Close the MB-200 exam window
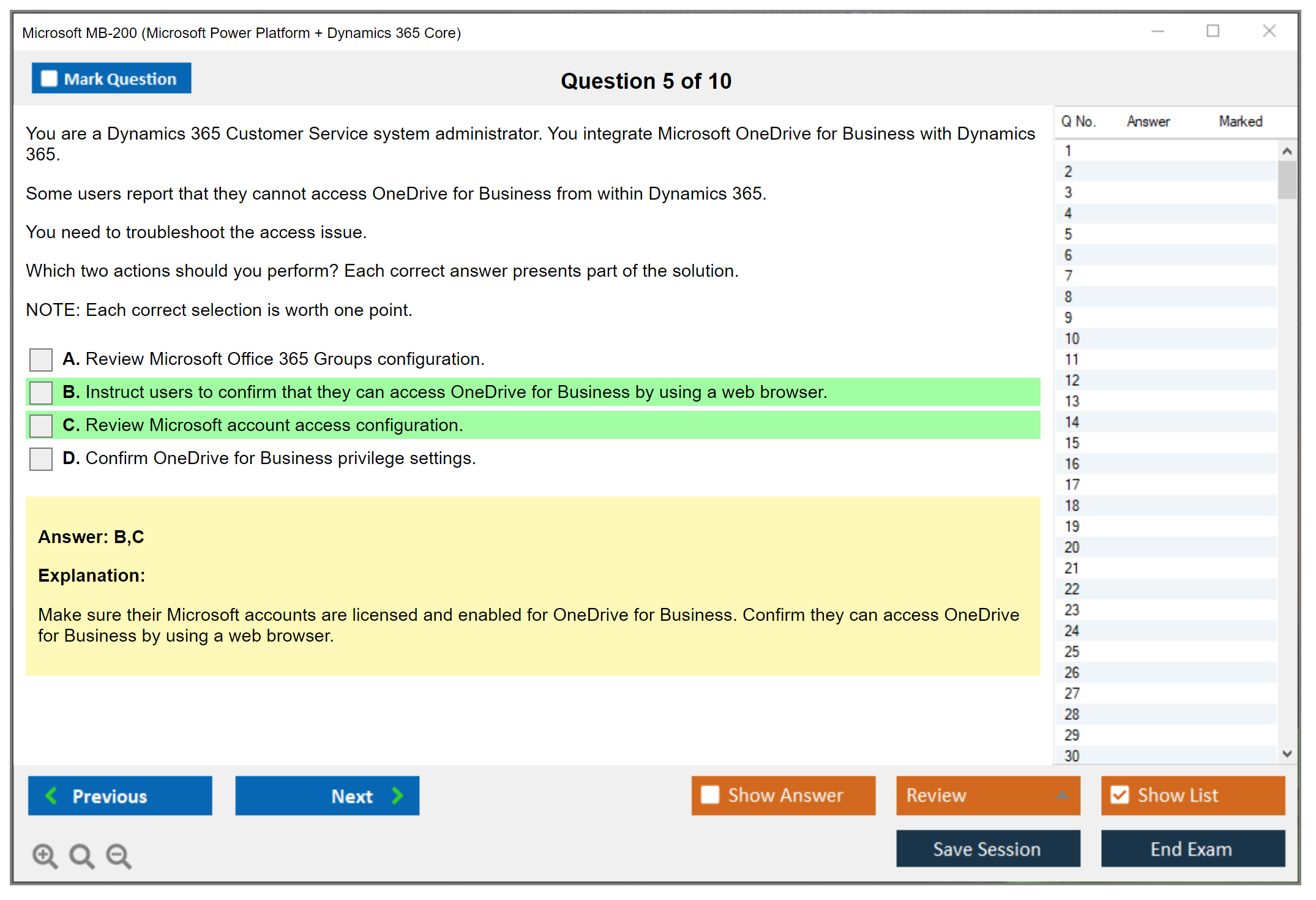 pos(1269,31)
